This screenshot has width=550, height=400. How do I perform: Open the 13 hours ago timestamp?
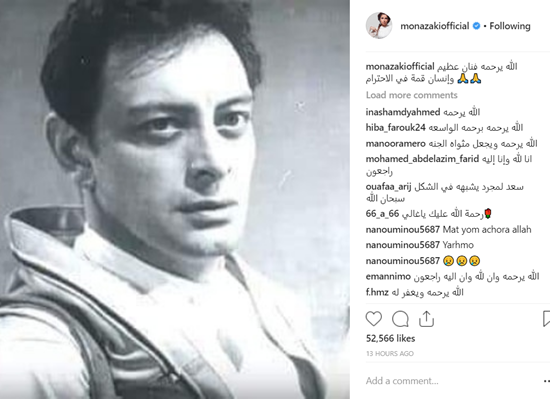(x=390, y=354)
